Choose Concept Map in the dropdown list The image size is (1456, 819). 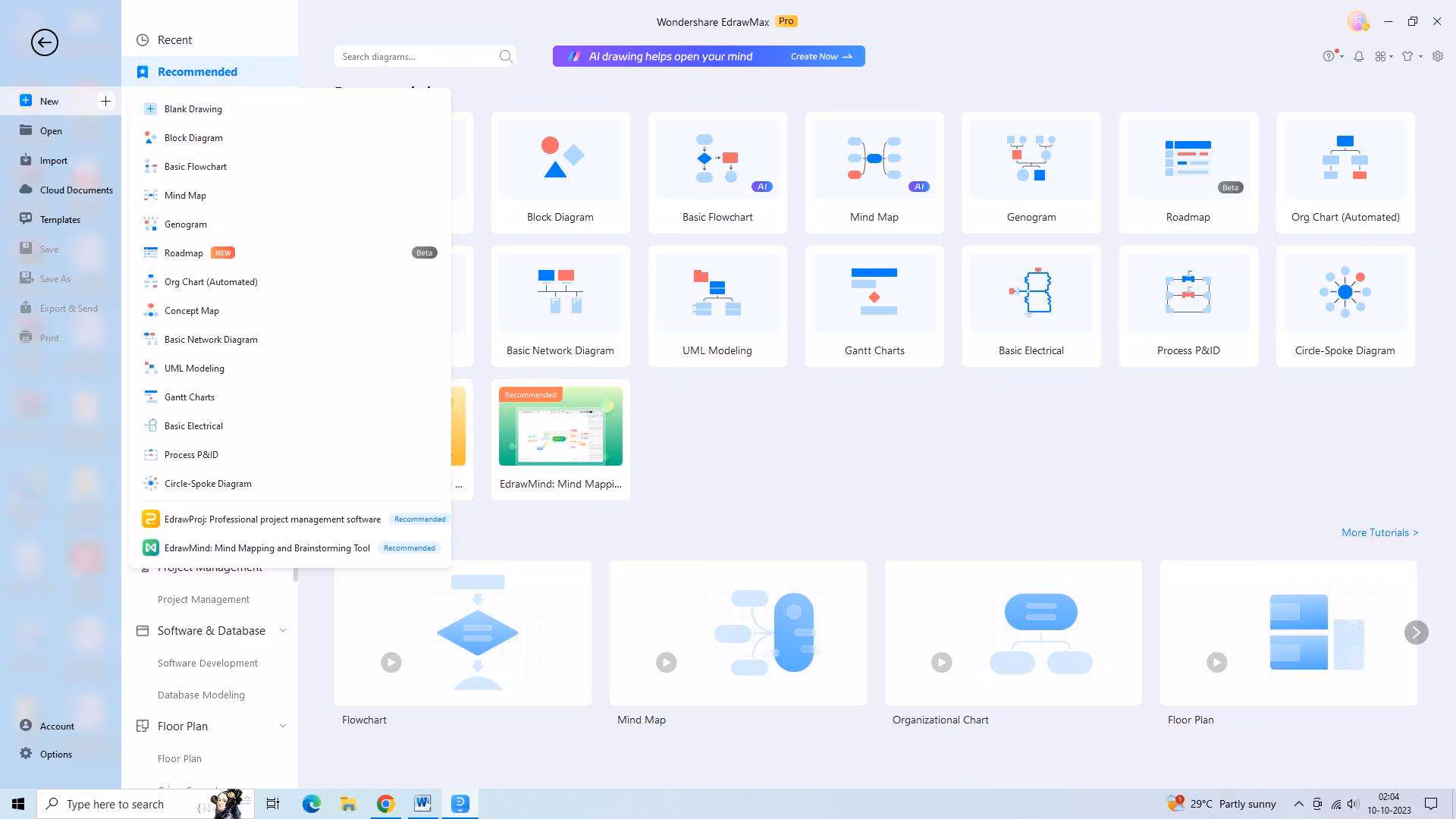click(191, 311)
